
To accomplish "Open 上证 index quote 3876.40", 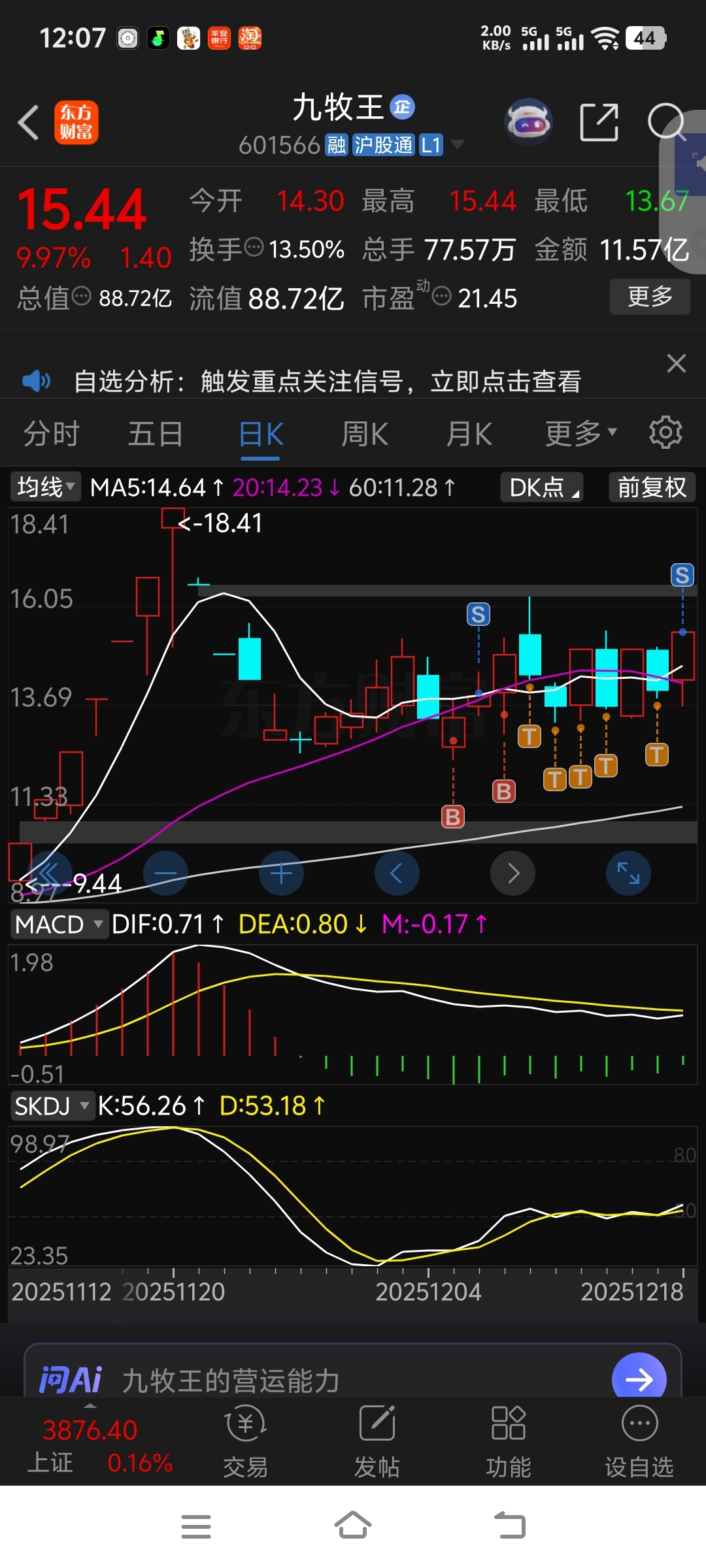I will click(99, 1446).
